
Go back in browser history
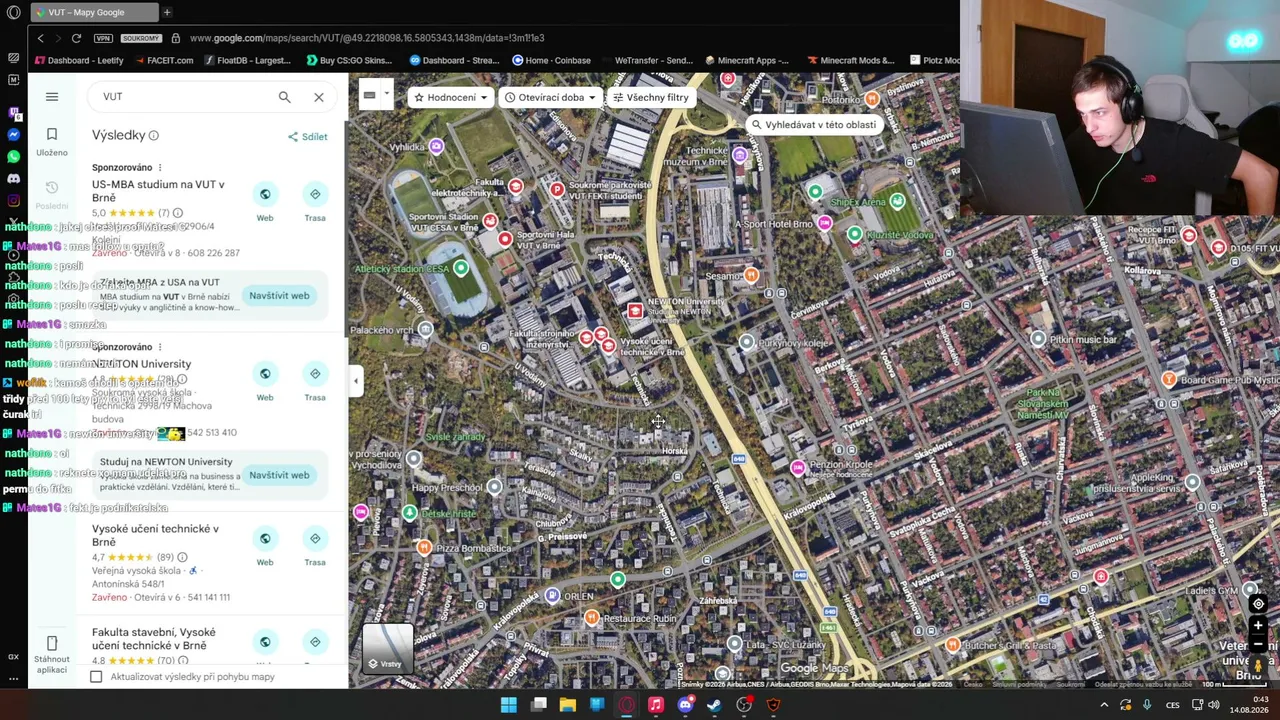point(41,38)
